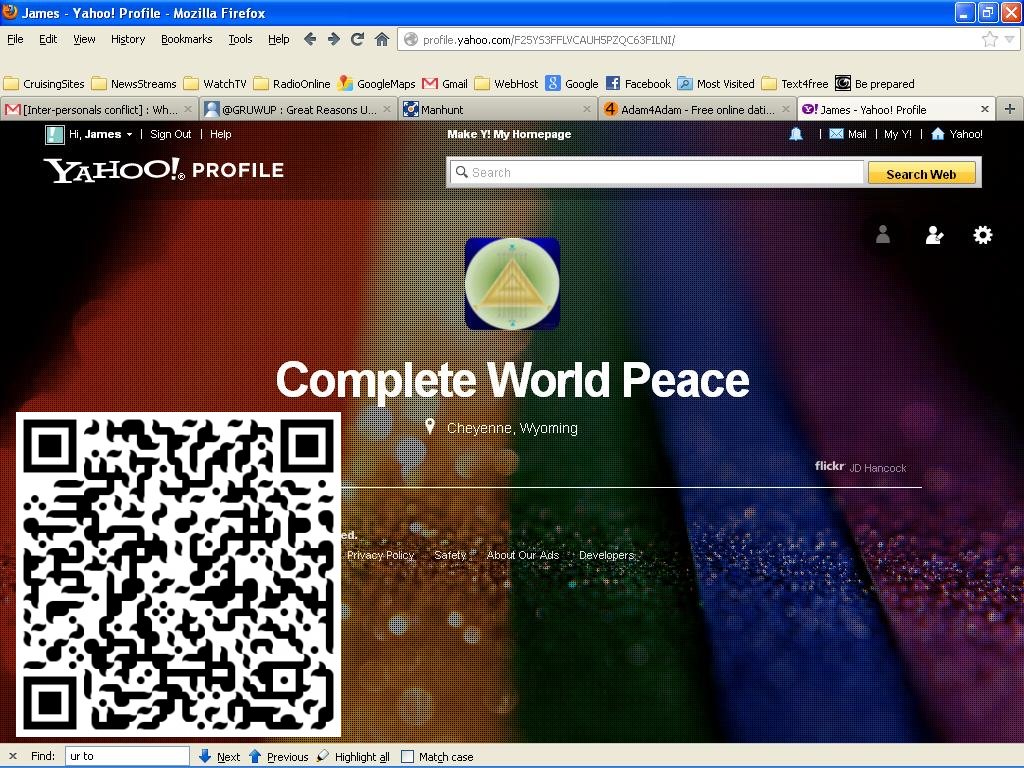Bookmark this page with the star icon

coord(990,39)
